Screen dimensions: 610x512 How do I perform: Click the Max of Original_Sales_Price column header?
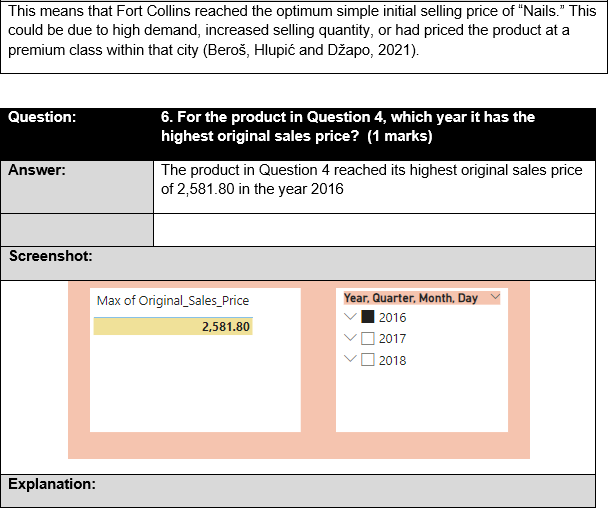coord(173,301)
